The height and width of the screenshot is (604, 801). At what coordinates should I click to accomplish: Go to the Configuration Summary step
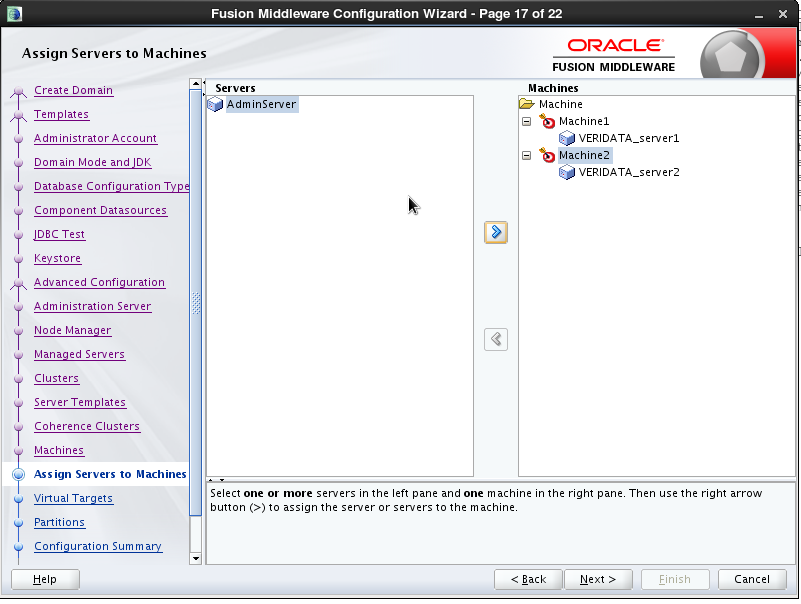point(98,547)
